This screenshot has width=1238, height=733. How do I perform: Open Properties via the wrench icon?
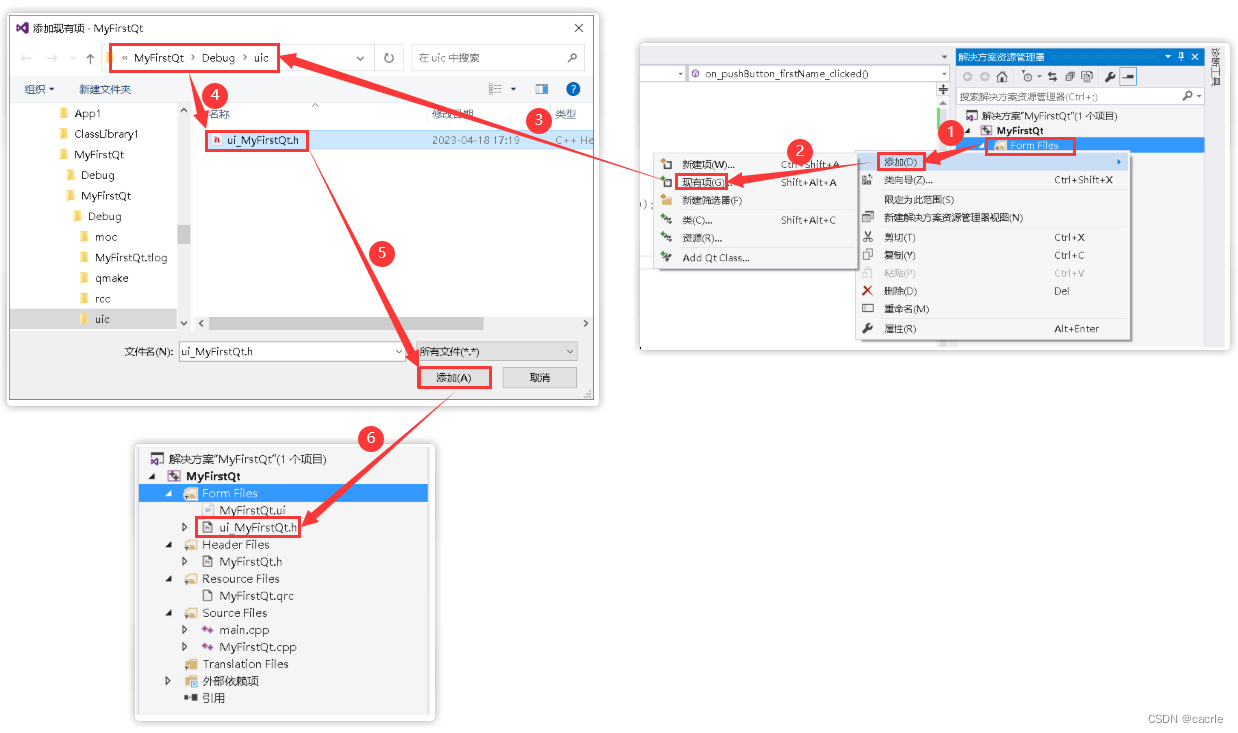coord(1111,76)
